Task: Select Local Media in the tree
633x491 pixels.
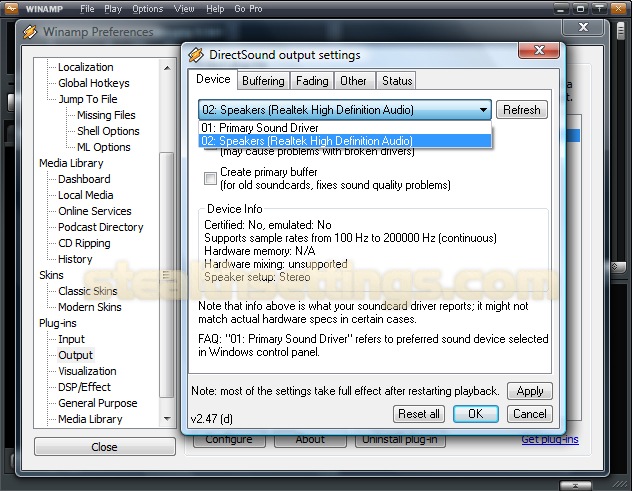Action: point(86,195)
